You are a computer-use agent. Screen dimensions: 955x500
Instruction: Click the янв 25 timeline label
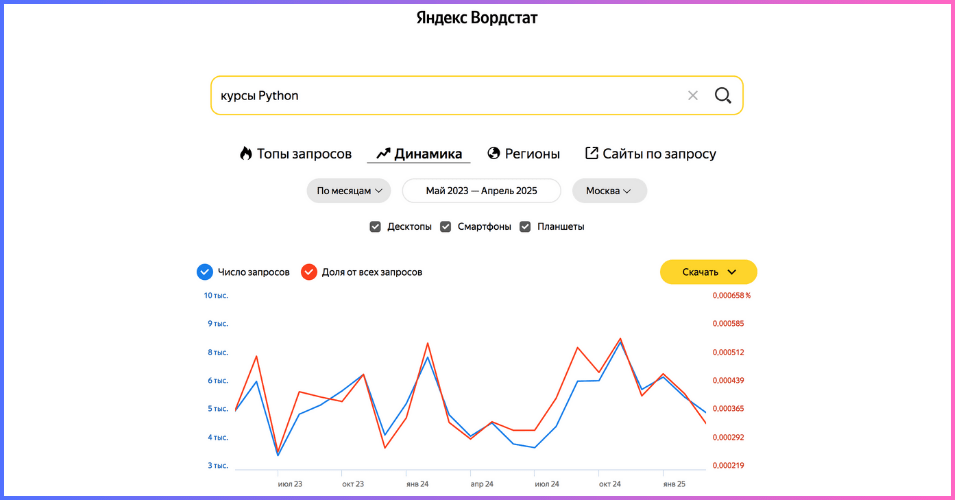(x=674, y=484)
